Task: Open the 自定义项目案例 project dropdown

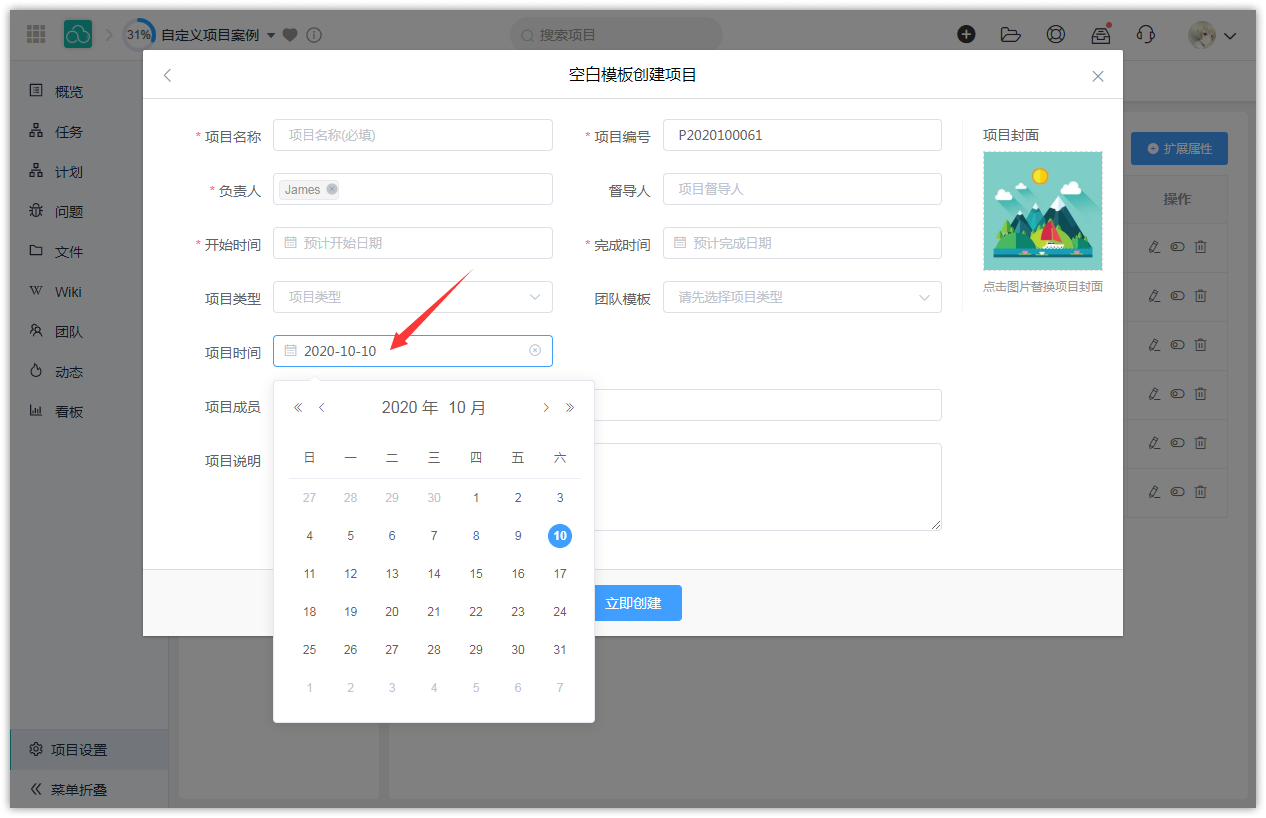Action: pyautogui.click(x=218, y=35)
